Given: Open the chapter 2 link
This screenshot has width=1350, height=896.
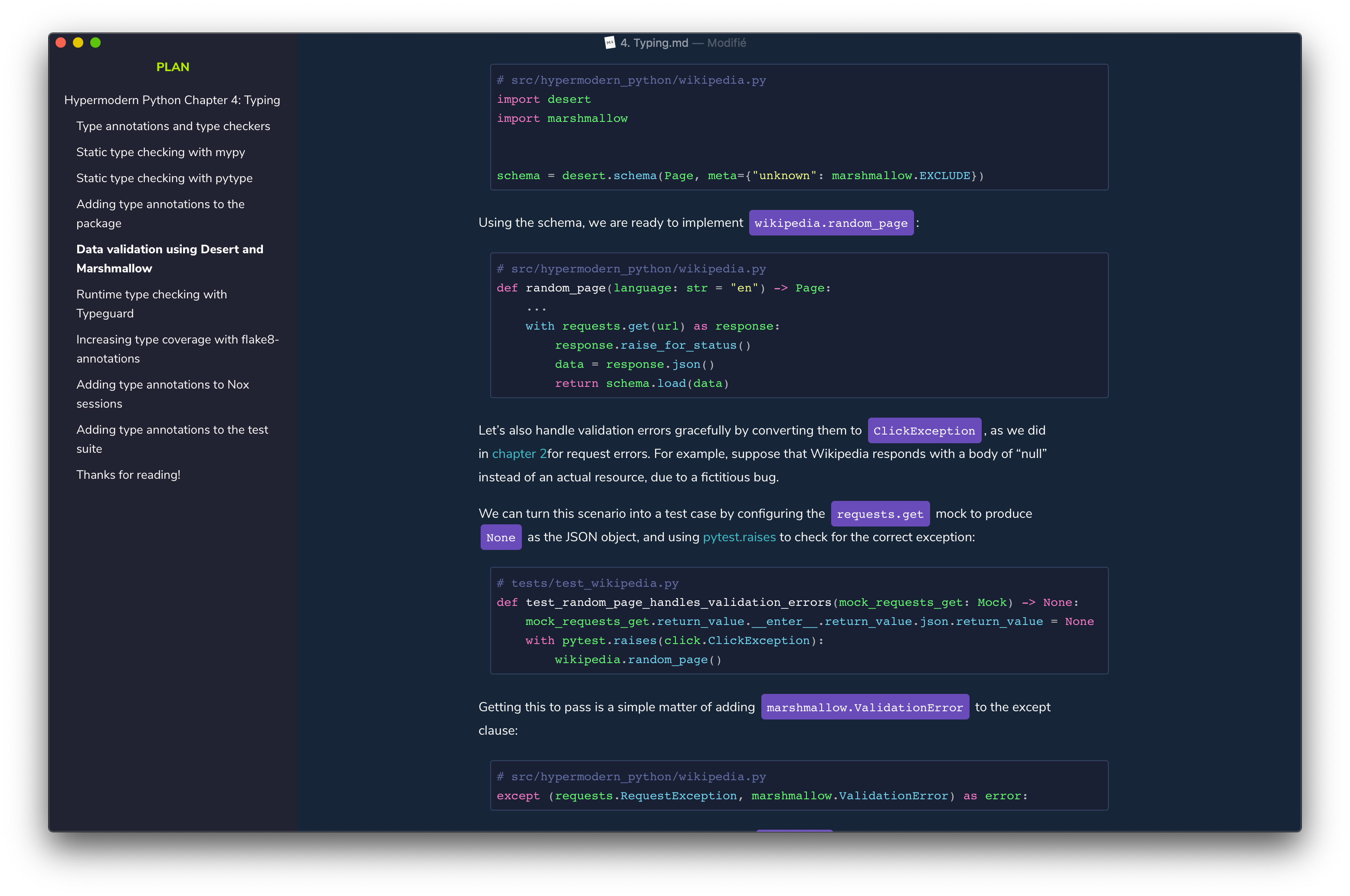Looking at the screenshot, I should point(519,454).
